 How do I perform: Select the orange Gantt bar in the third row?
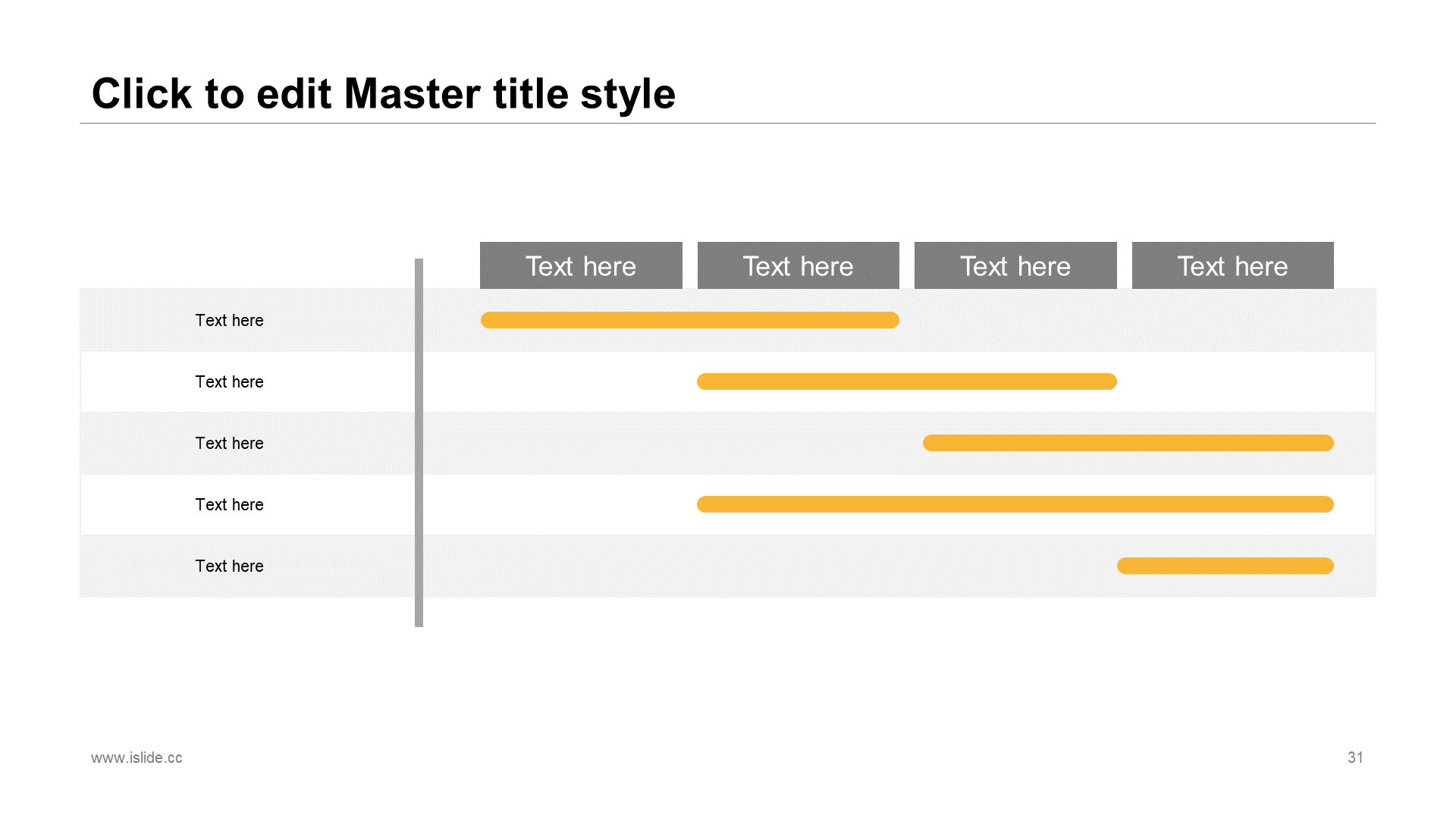tap(1128, 443)
